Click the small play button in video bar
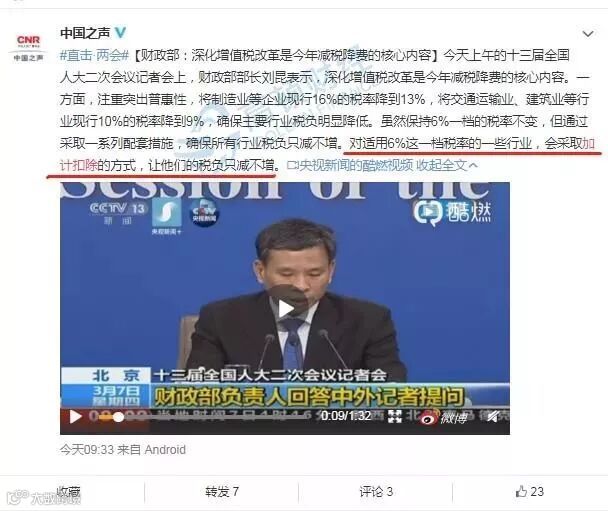The width and height of the screenshot is (608, 511). pos(74,417)
